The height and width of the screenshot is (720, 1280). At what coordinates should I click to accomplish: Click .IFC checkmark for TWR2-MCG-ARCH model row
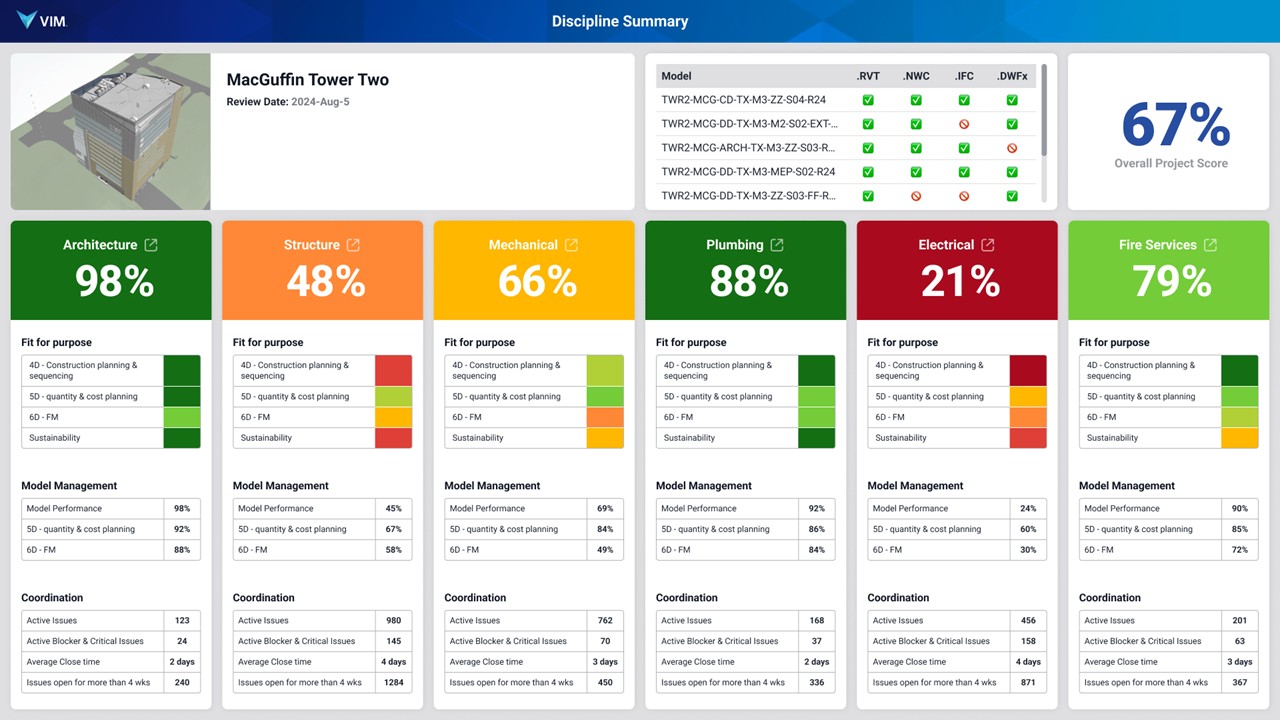[x=964, y=148]
